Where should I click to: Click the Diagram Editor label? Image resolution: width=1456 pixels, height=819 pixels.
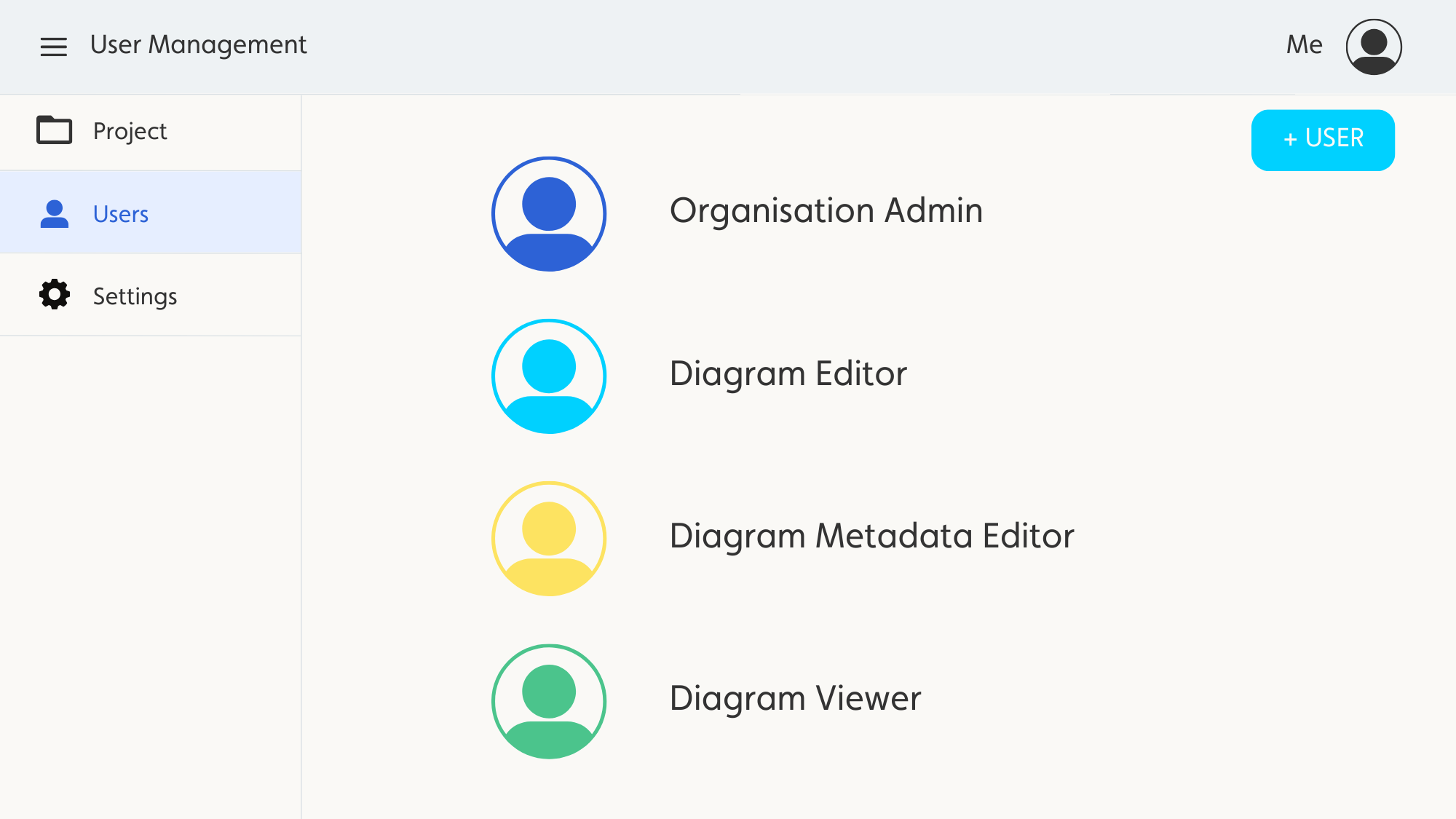point(788,373)
